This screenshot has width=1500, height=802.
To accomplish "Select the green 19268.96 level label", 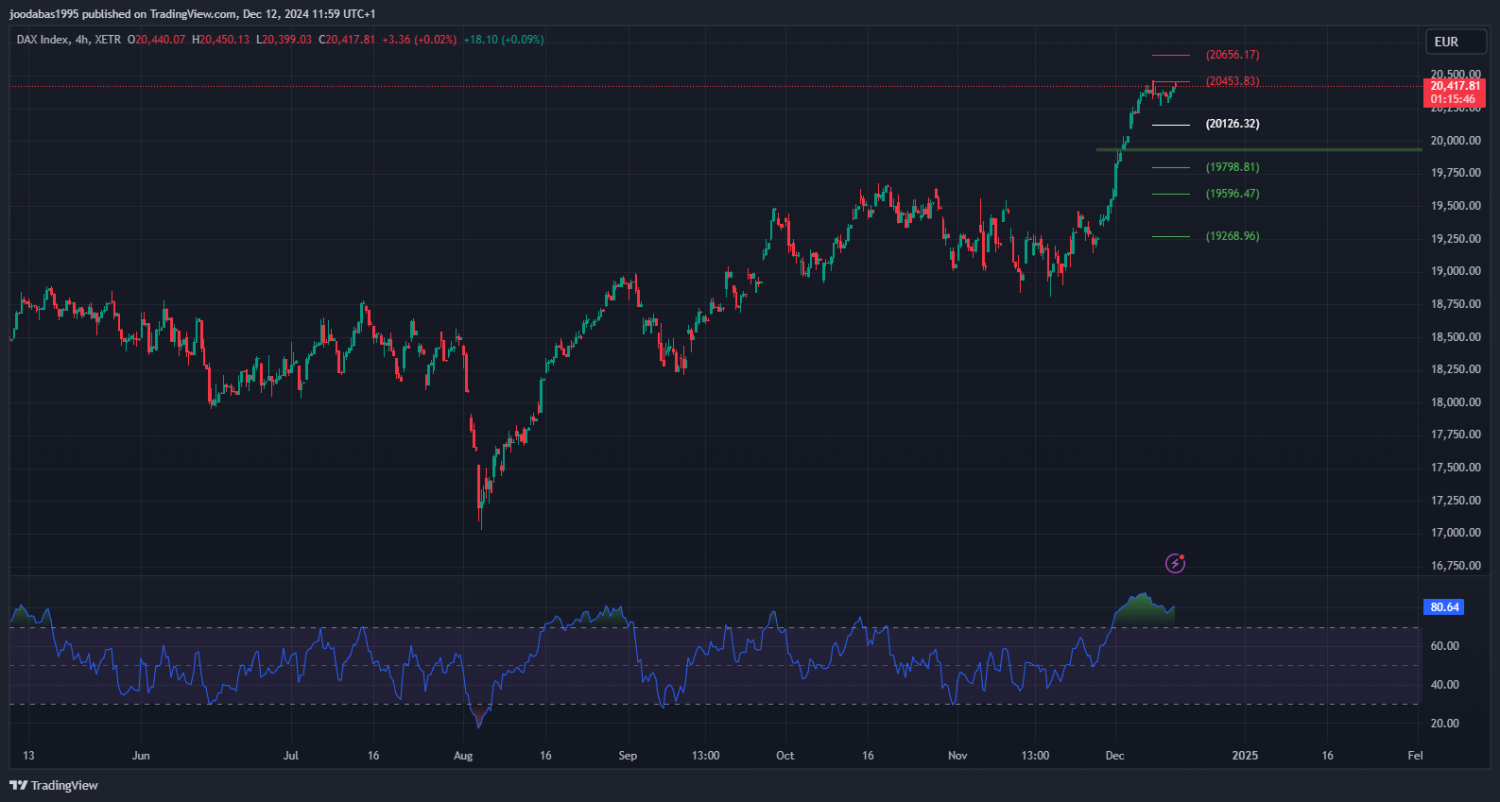I will [x=1231, y=236].
